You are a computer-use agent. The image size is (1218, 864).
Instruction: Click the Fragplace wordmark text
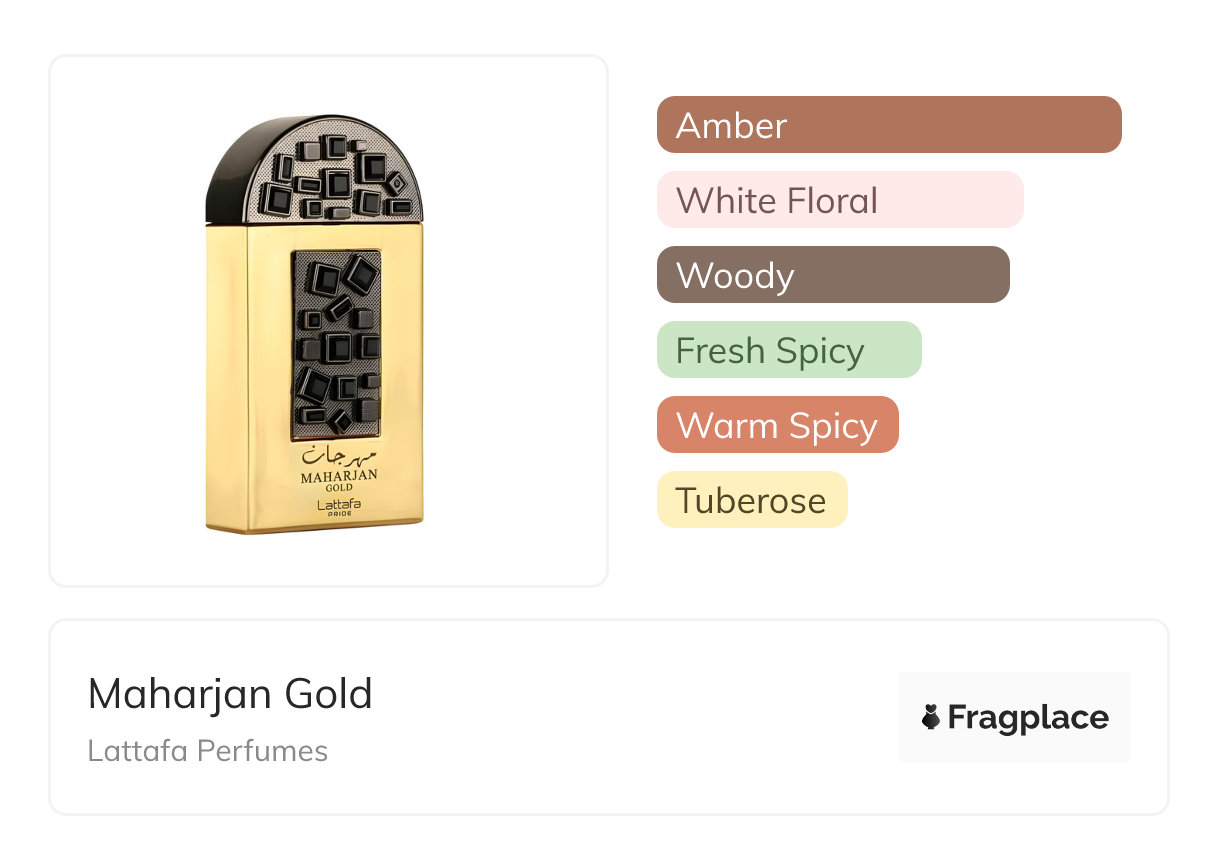pyautogui.click(x=1028, y=717)
